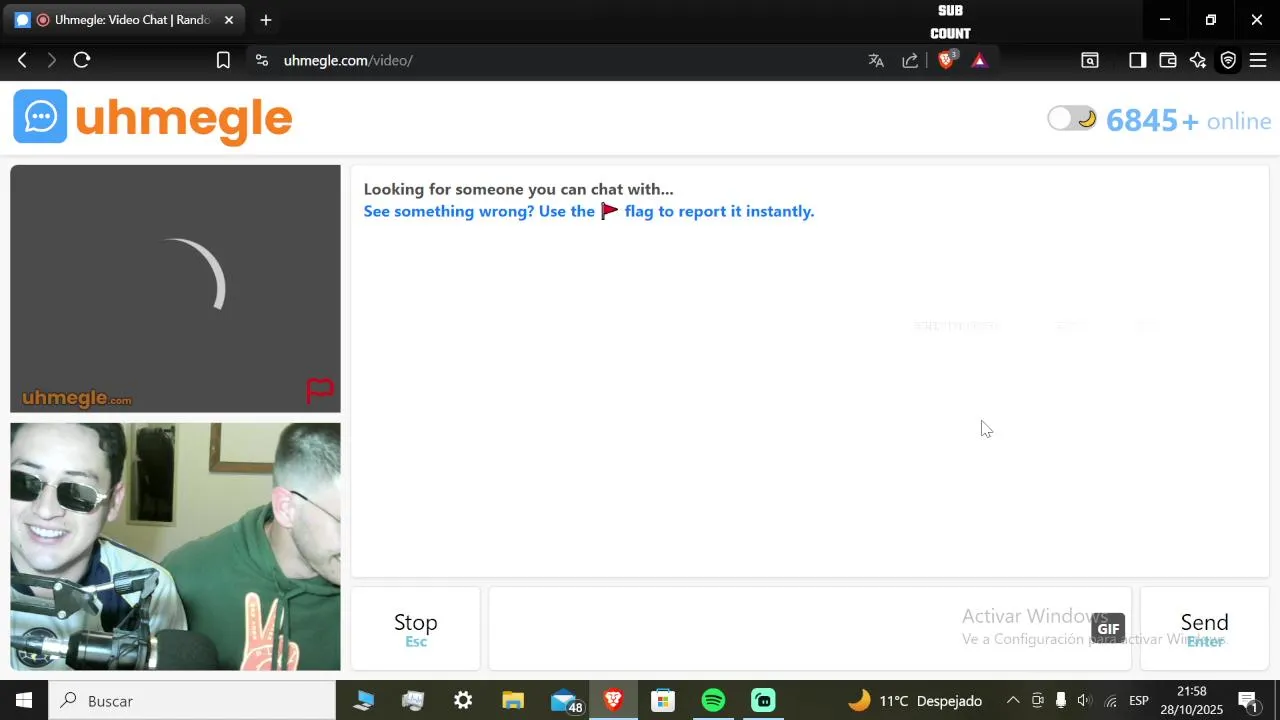Open the GIF picker in the message box
The image size is (1280, 720).
pos(1108,628)
